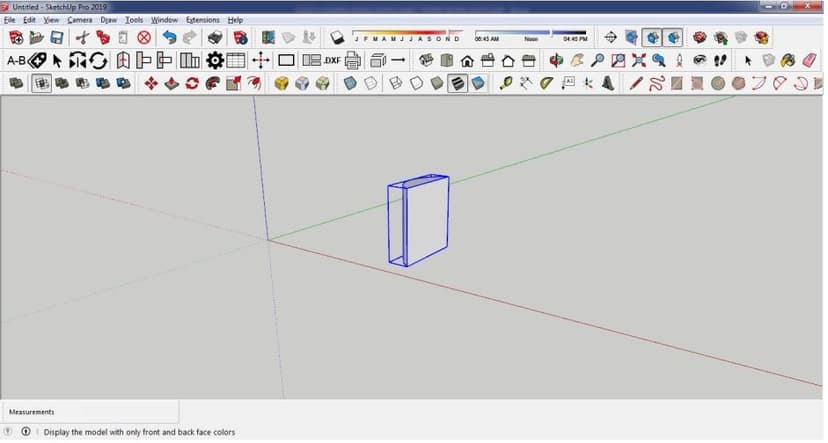Viewport: 828px width, 443px height.
Task: Select the pink Eraser tool
Action: [809, 61]
